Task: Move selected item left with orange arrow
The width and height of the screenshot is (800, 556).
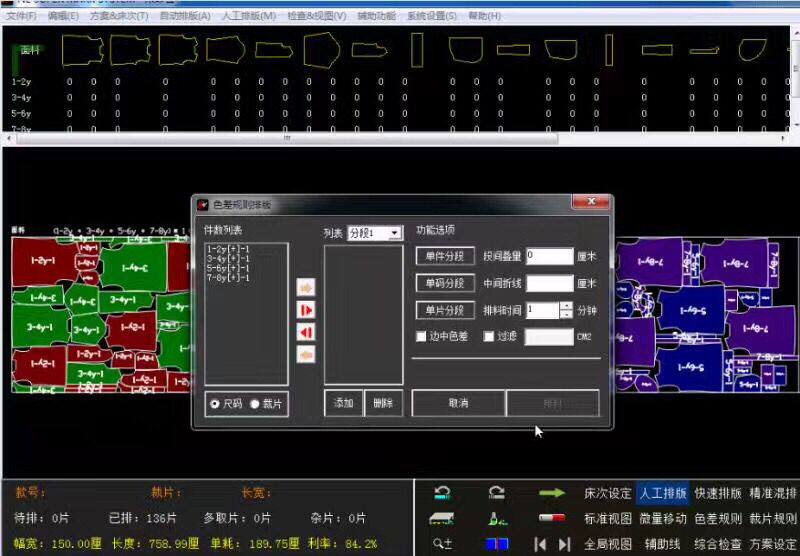Action: 306,354
